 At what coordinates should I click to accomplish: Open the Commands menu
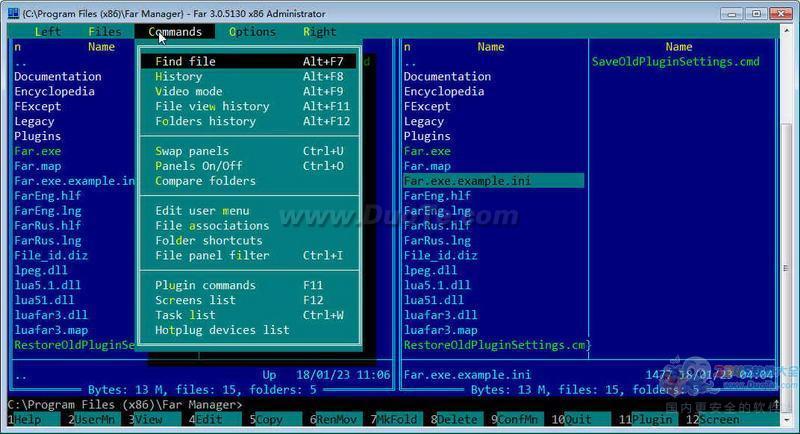coord(175,32)
